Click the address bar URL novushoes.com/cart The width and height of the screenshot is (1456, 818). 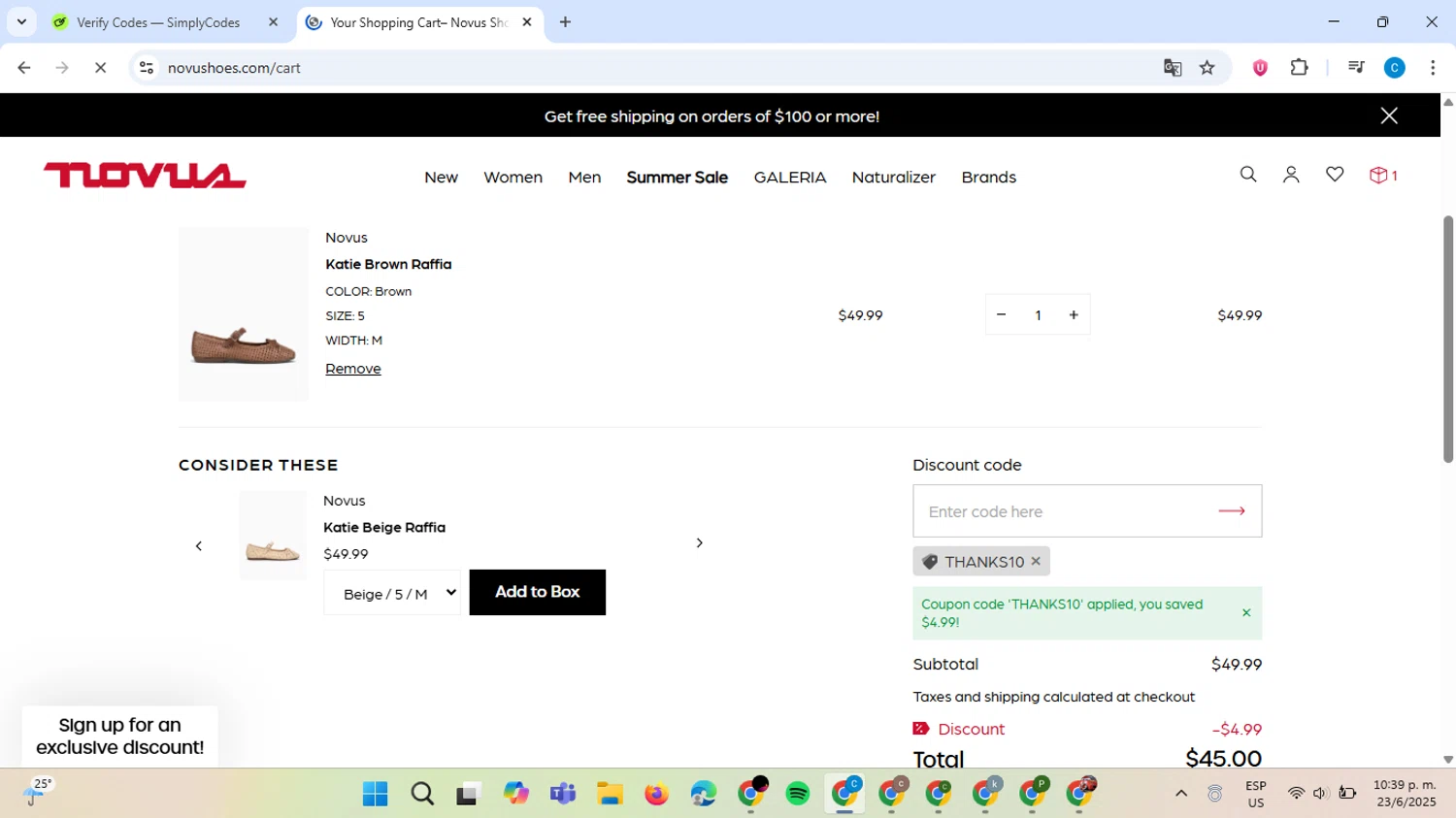[x=234, y=68]
